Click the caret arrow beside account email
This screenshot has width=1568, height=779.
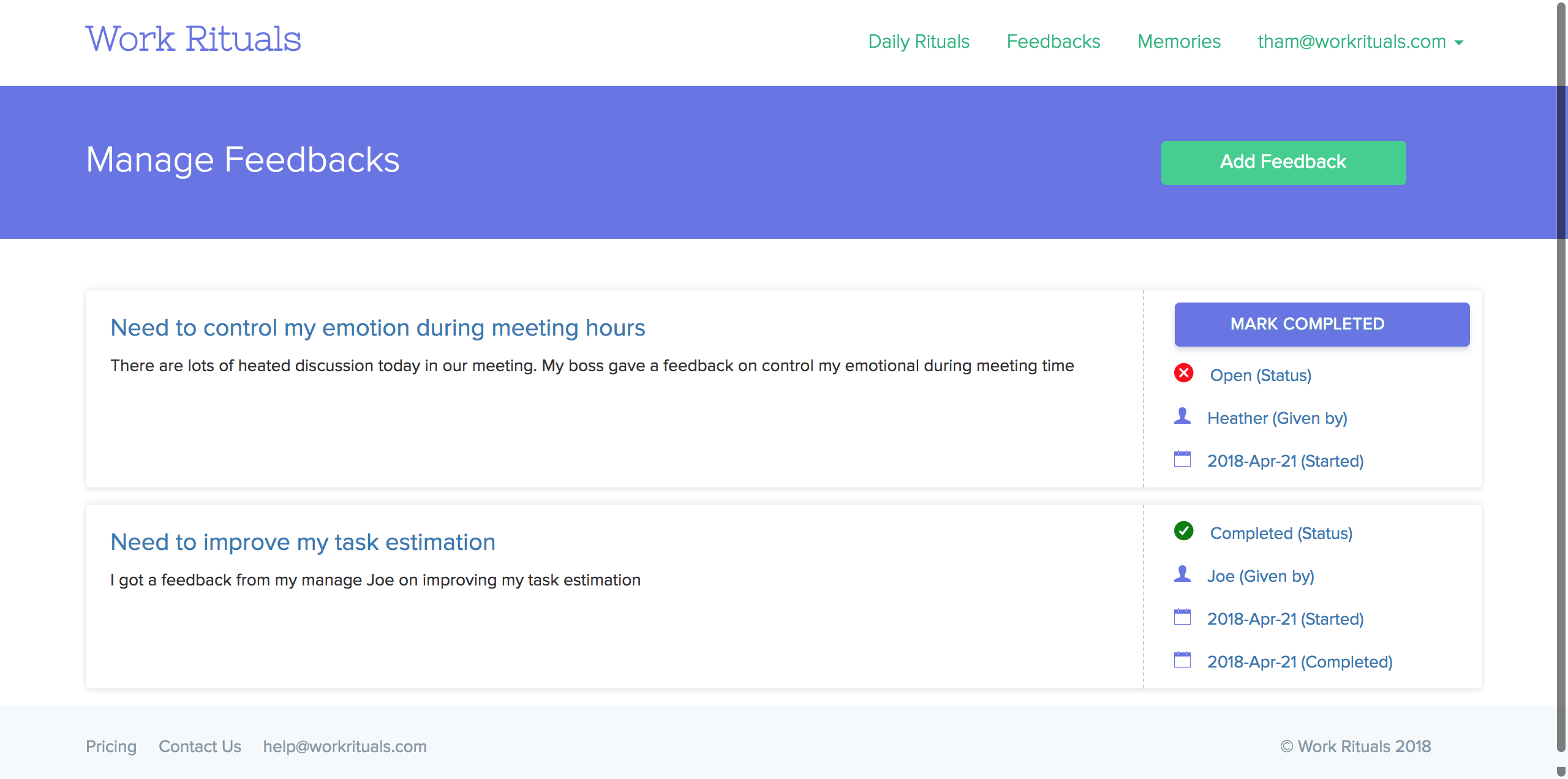[1459, 43]
